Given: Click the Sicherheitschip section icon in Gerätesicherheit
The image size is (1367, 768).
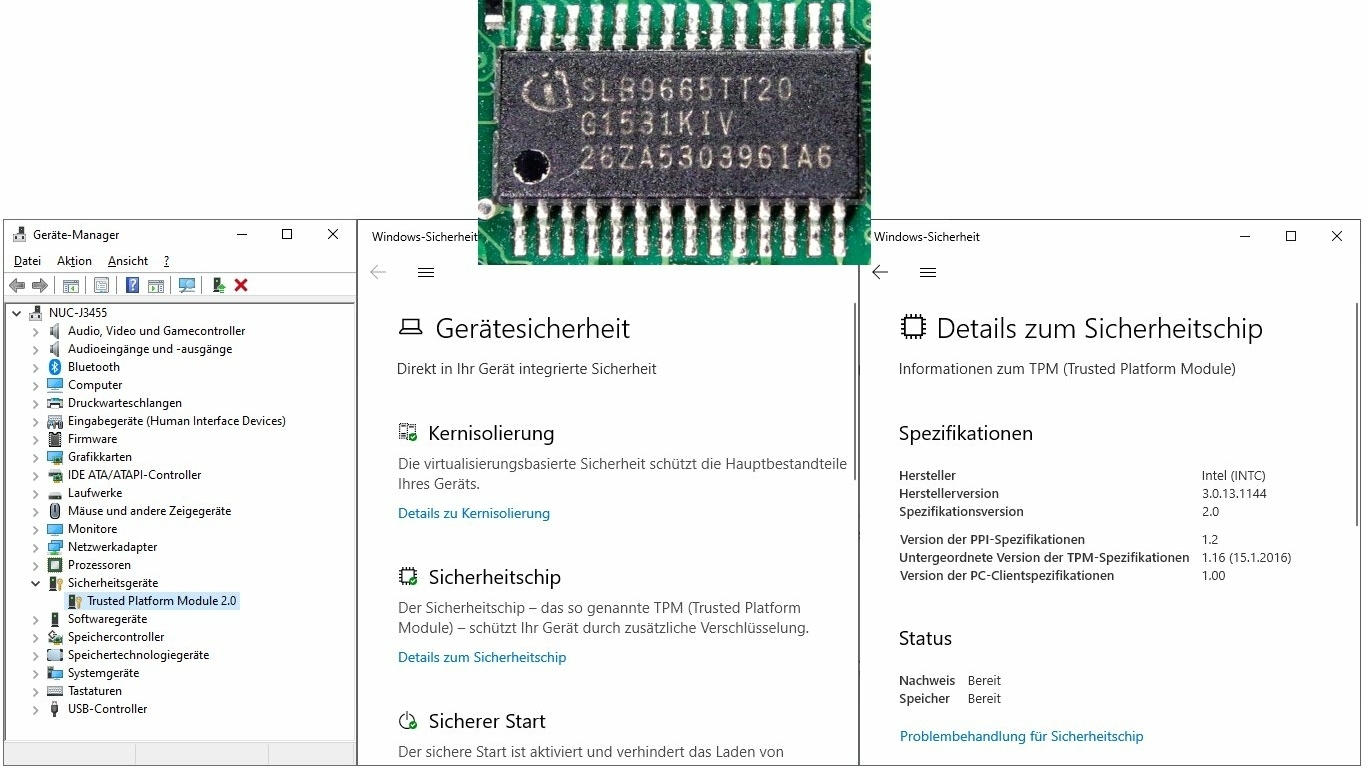Looking at the screenshot, I should (x=408, y=576).
